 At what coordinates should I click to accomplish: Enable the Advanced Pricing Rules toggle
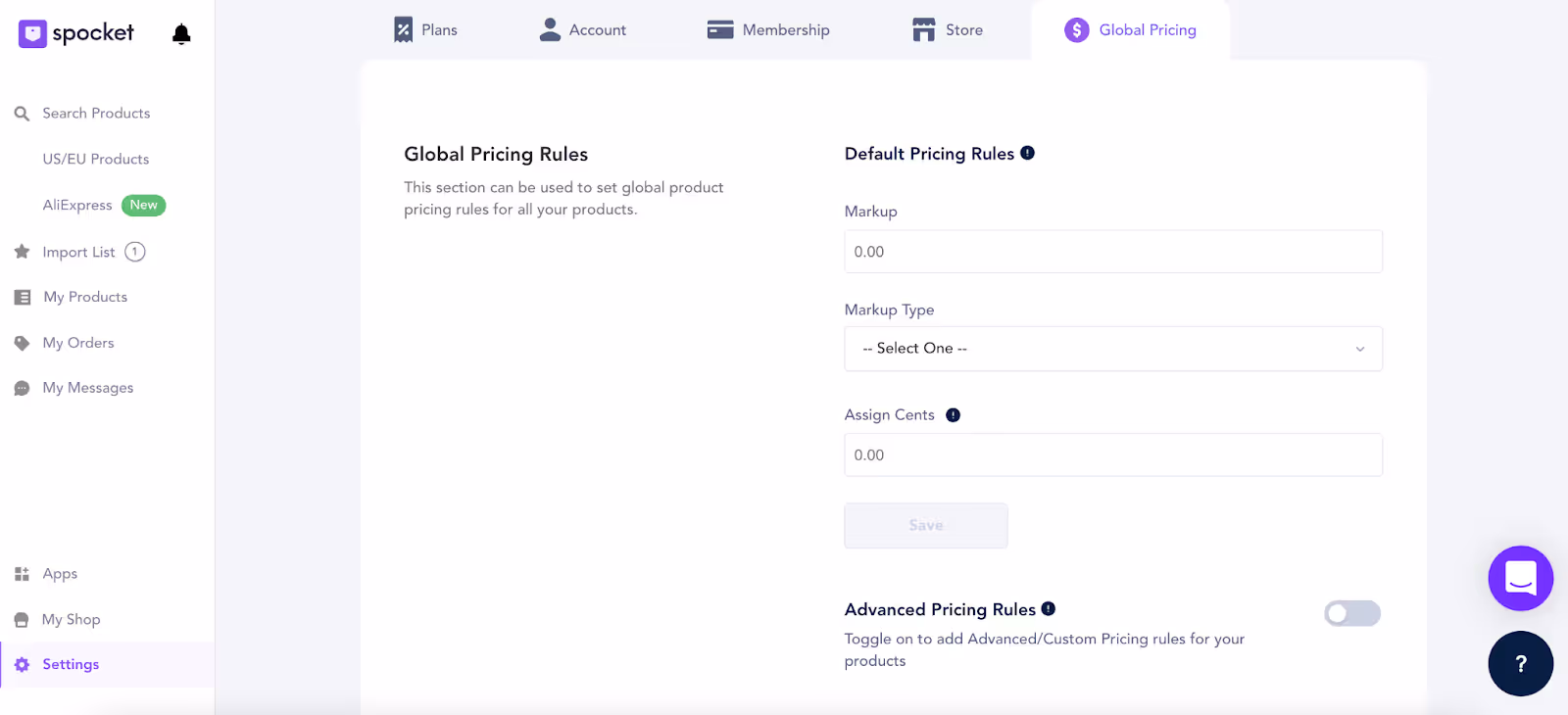[1352, 613]
